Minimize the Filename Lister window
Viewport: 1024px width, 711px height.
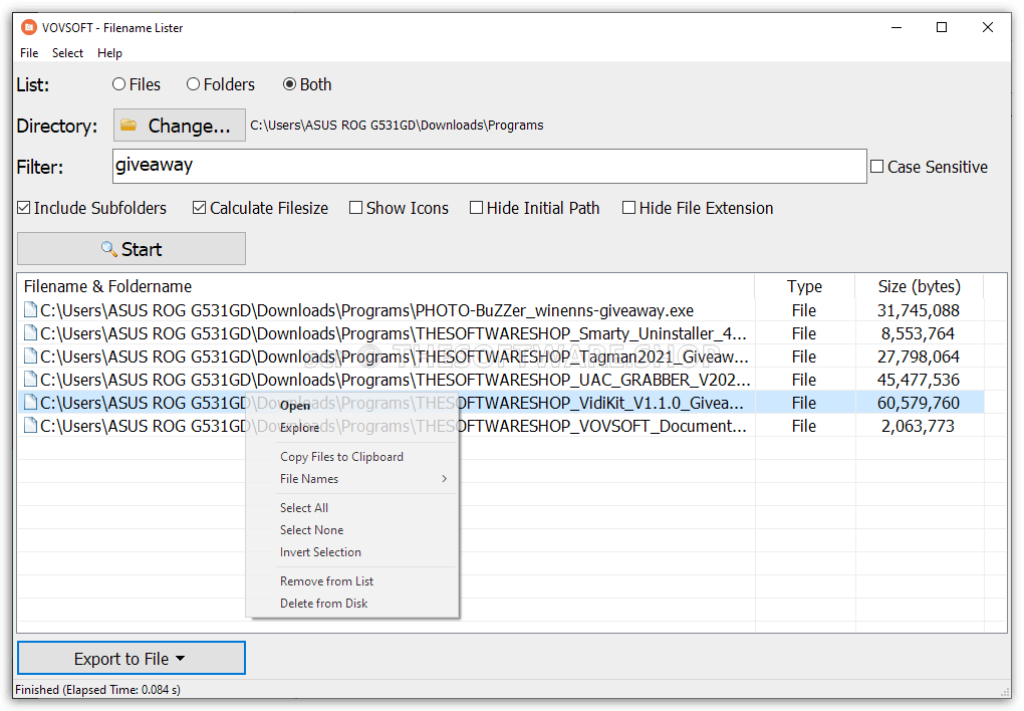(x=897, y=27)
